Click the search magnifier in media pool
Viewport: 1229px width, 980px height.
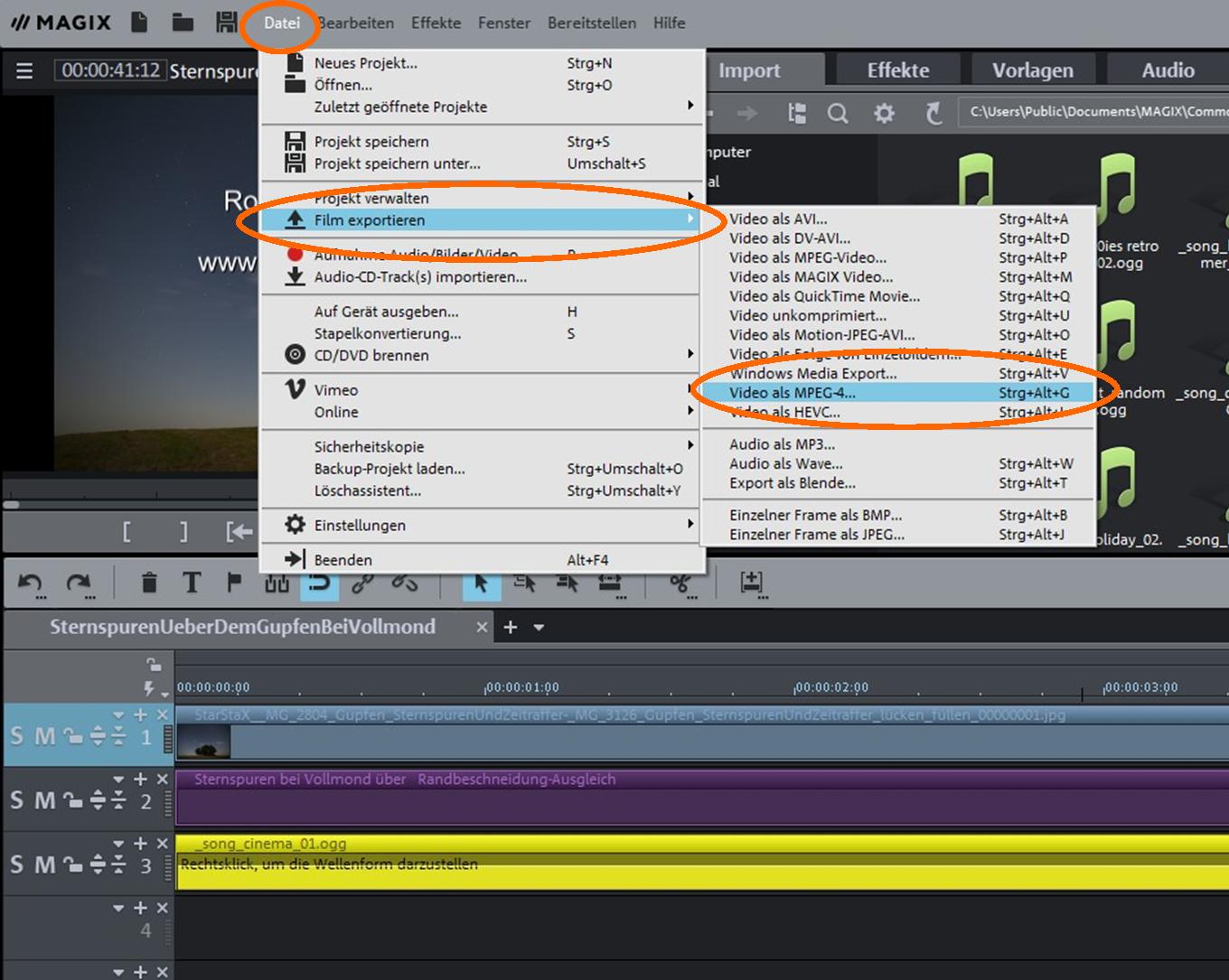[838, 113]
